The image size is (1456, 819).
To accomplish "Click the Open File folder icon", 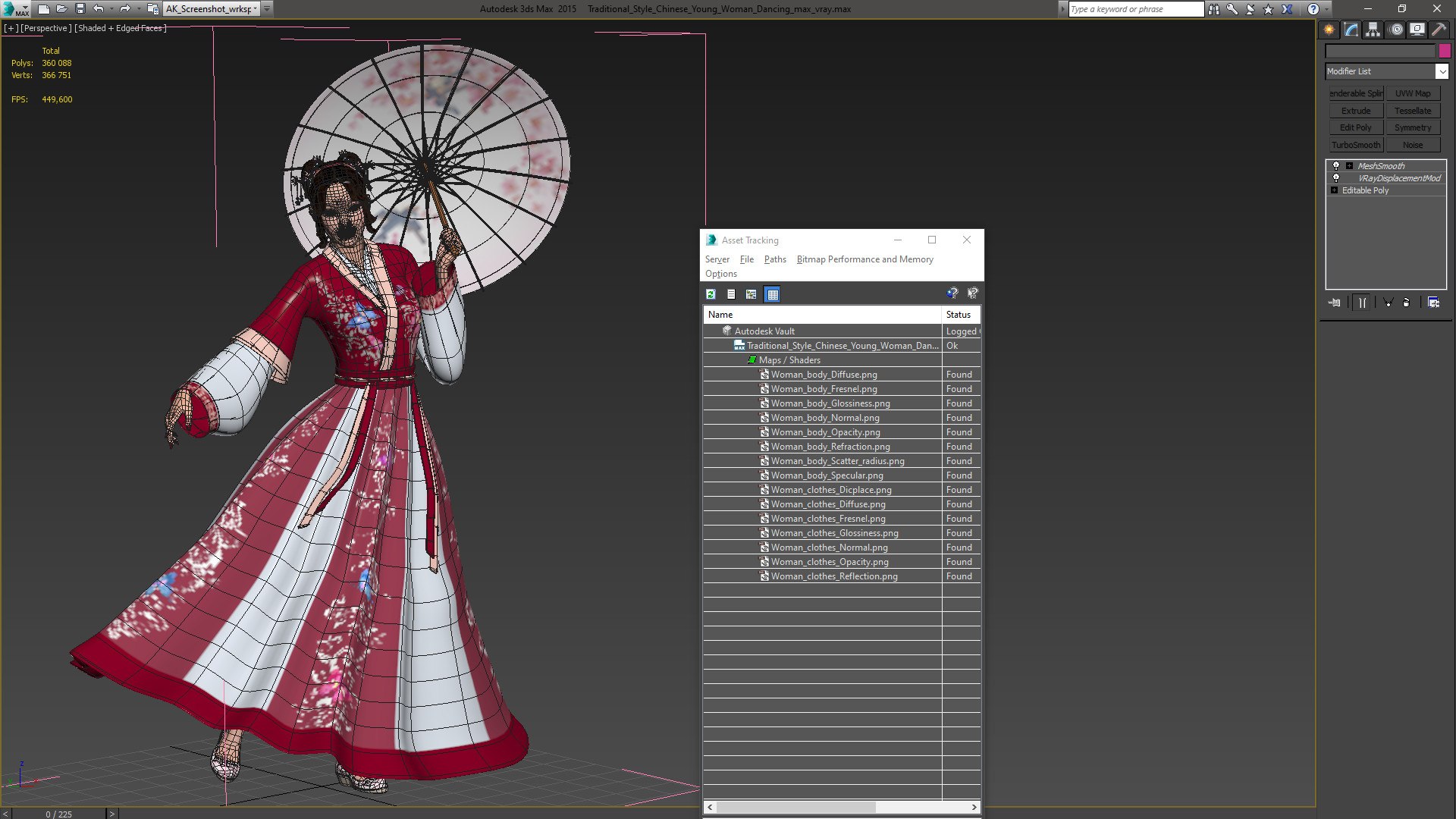I will (61, 9).
